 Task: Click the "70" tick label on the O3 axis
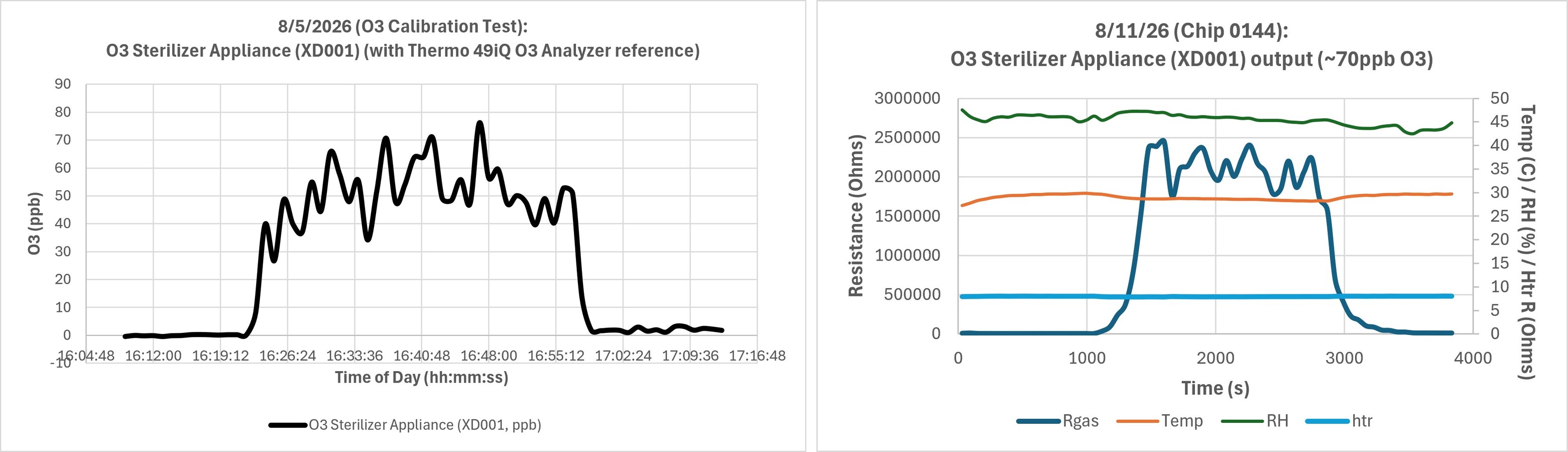(63, 140)
